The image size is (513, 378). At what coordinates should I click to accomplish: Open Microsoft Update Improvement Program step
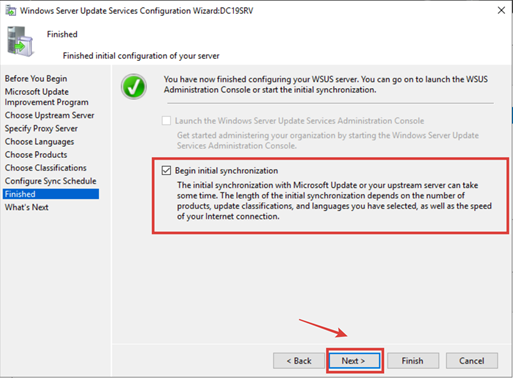point(47,97)
